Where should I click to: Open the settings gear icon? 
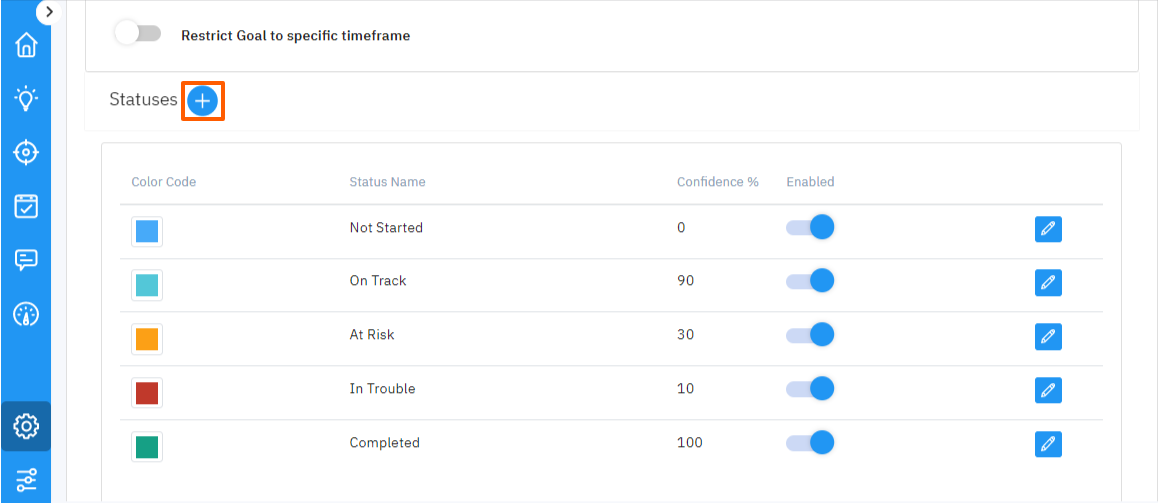click(26, 426)
